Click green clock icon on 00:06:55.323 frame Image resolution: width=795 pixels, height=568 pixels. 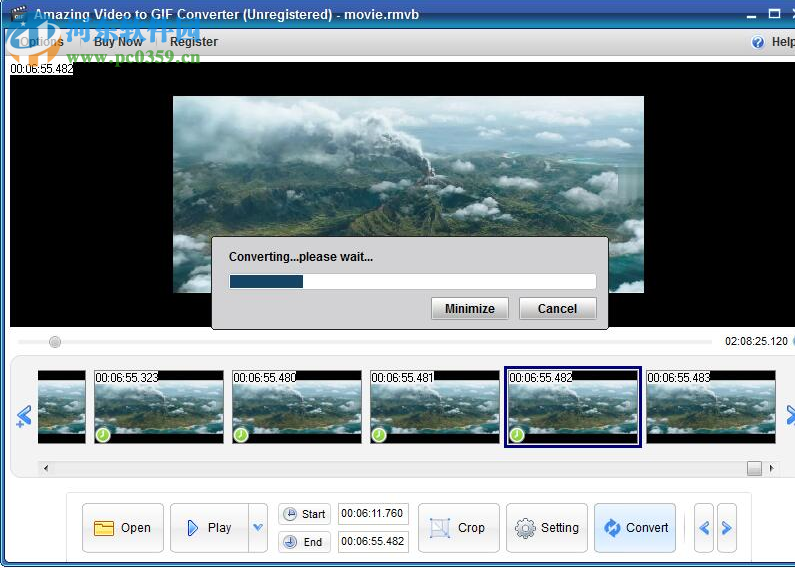[103, 435]
